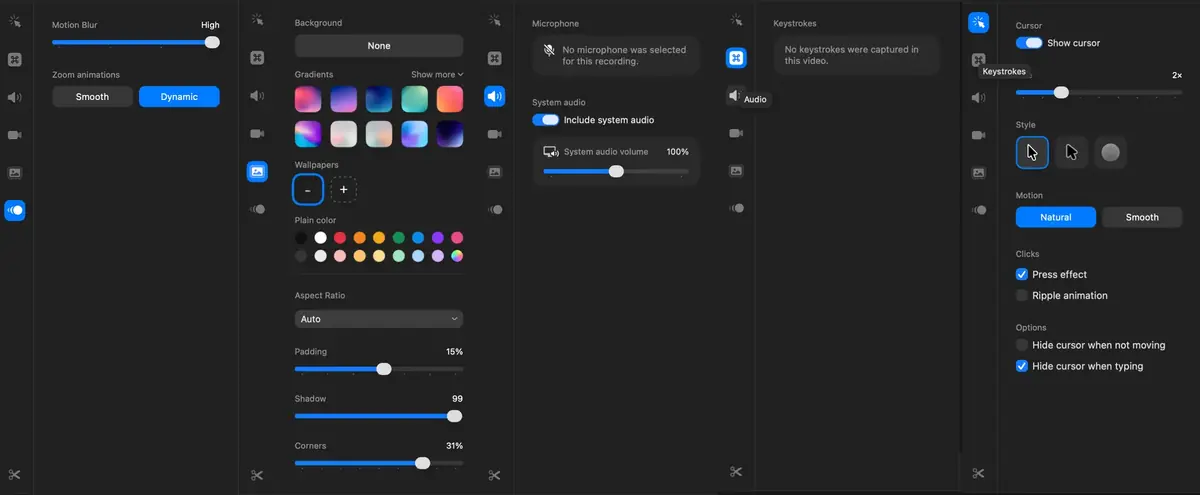Click the motion icon in the Cursor panel sidebar
Viewport: 1200px width, 495px height.
pos(979,210)
